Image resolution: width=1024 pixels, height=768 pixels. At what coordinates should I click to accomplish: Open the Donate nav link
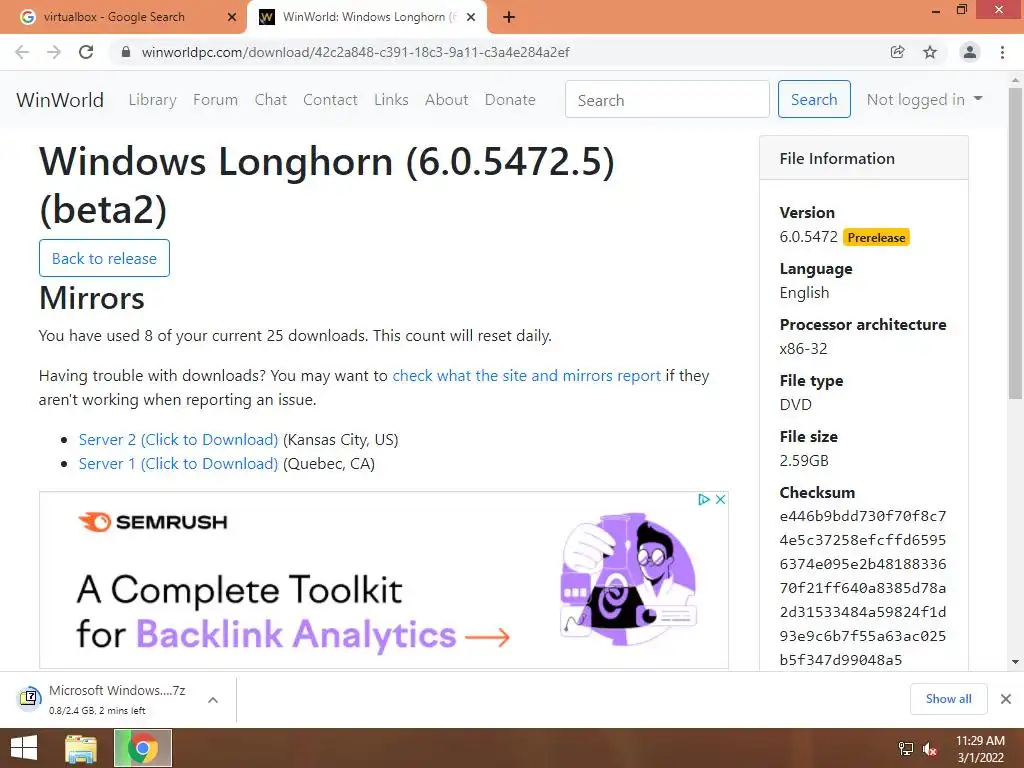coord(510,100)
